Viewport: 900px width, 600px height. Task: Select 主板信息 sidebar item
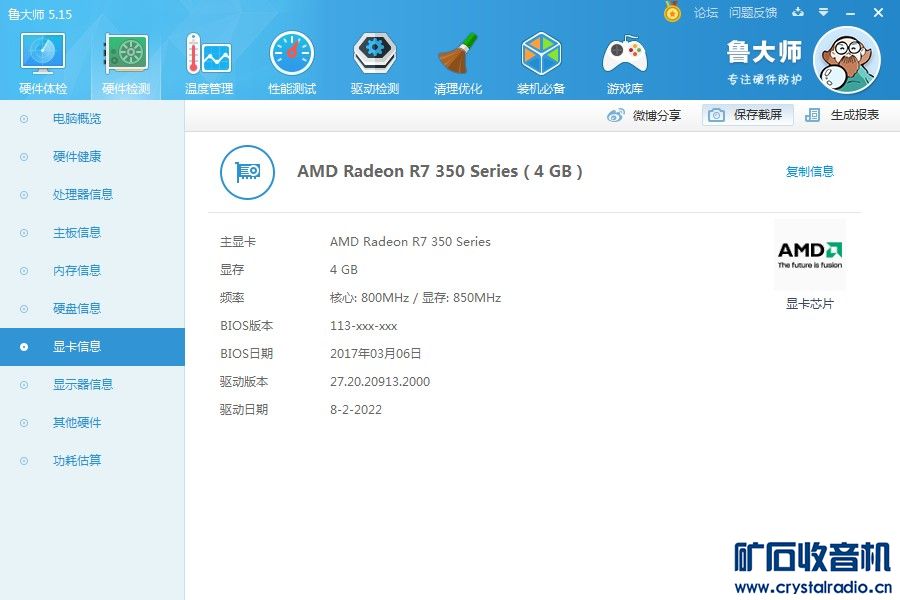coord(92,233)
